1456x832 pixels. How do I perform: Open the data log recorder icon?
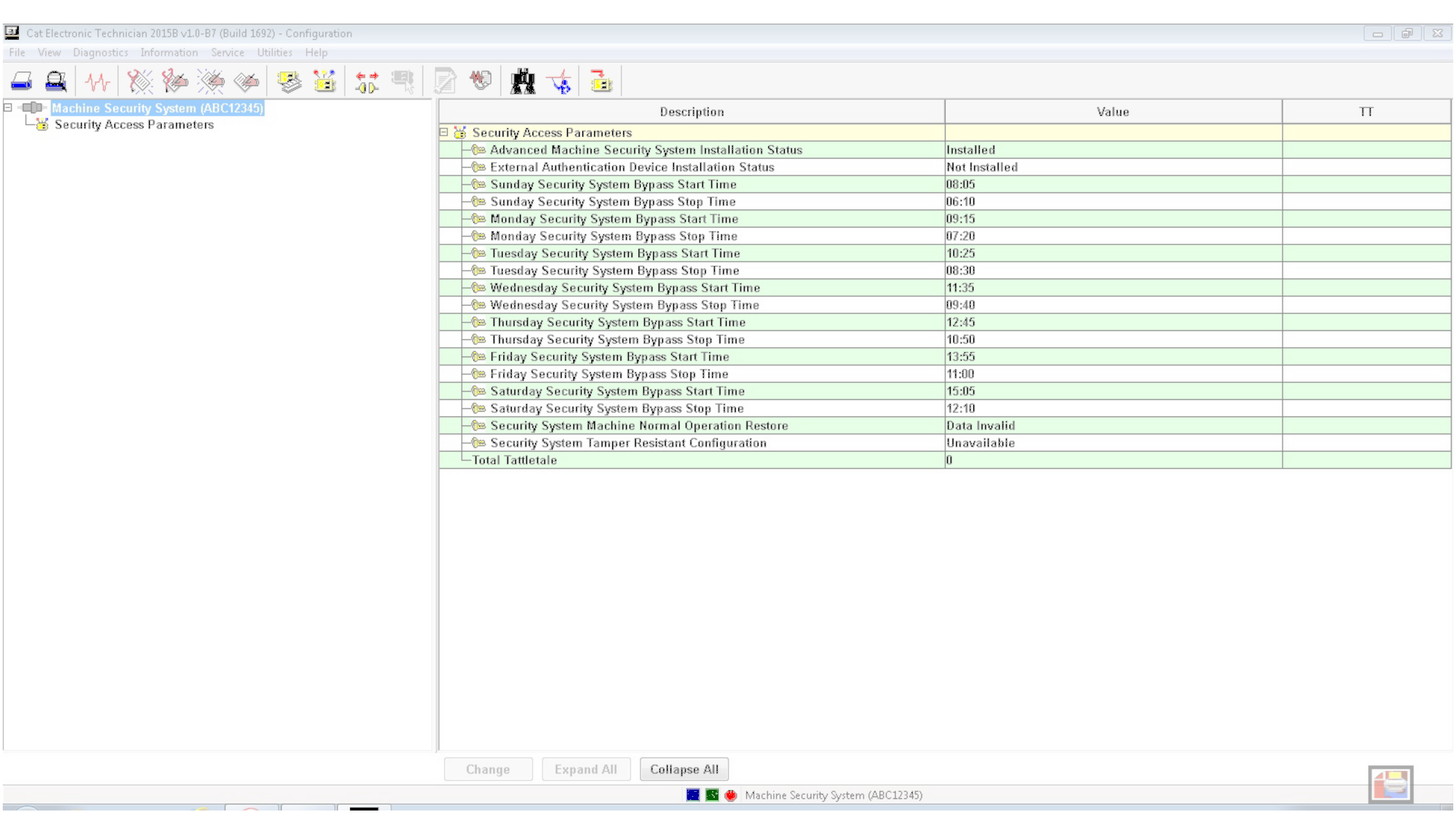(x=480, y=80)
